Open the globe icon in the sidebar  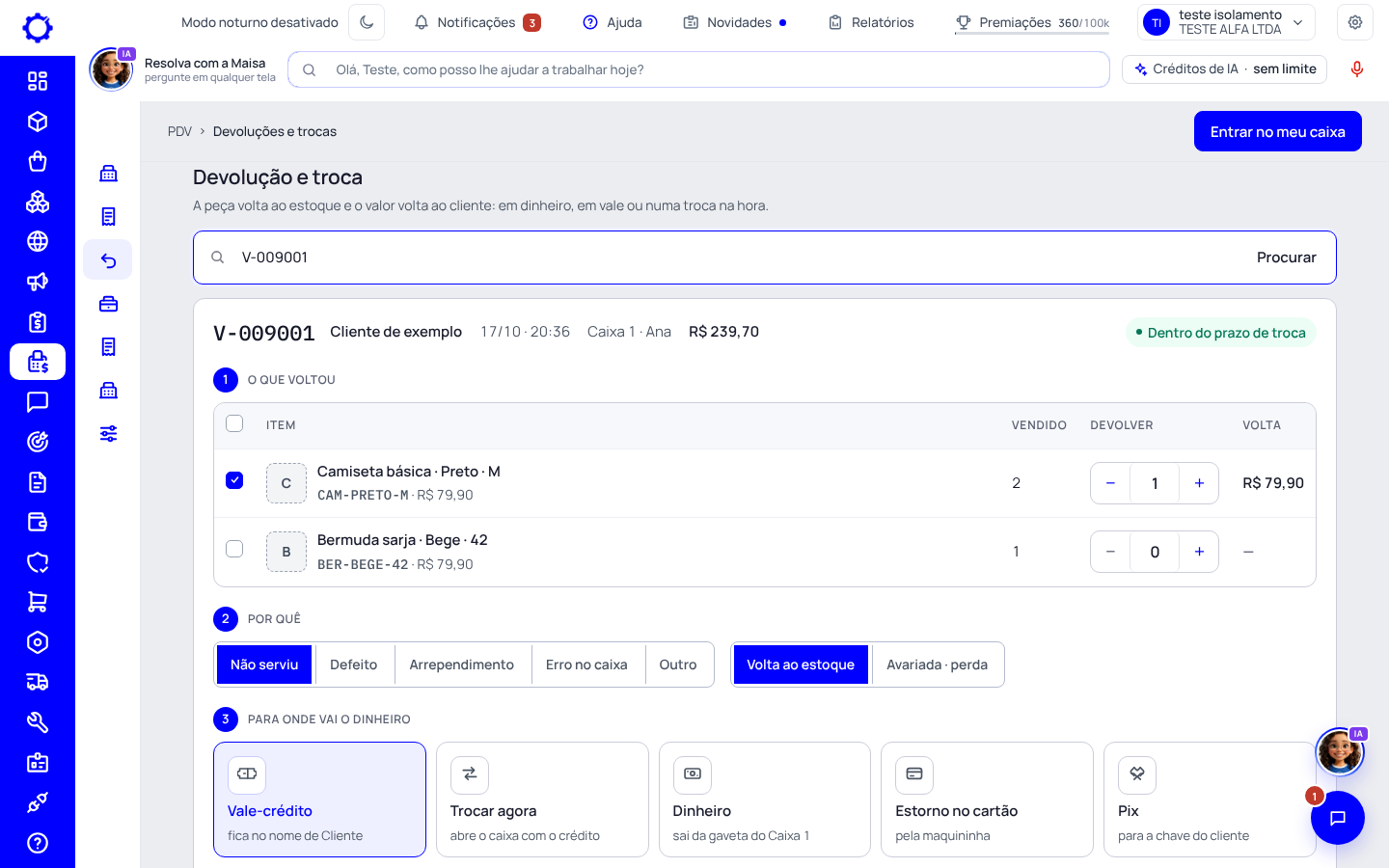point(38,241)
